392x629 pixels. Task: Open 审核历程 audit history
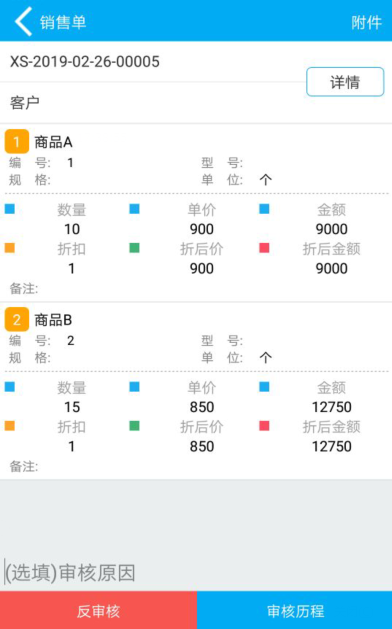[x=295, y=610]
